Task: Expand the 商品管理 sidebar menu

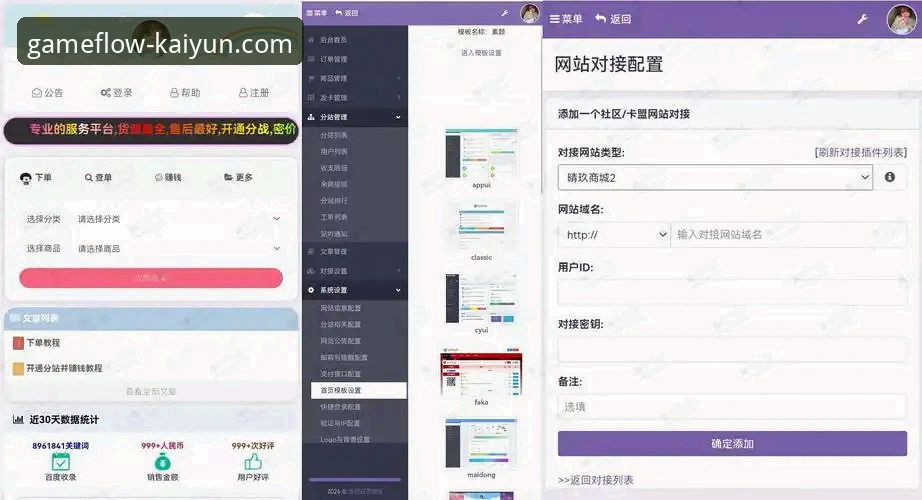Action: click(x=355, y=78)
